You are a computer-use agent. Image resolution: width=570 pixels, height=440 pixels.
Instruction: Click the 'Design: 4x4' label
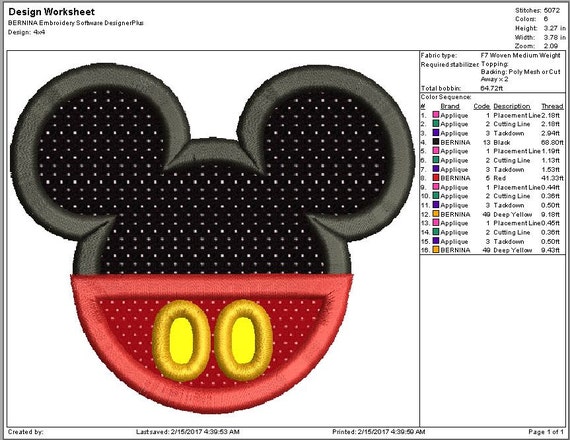coord(26,32)
